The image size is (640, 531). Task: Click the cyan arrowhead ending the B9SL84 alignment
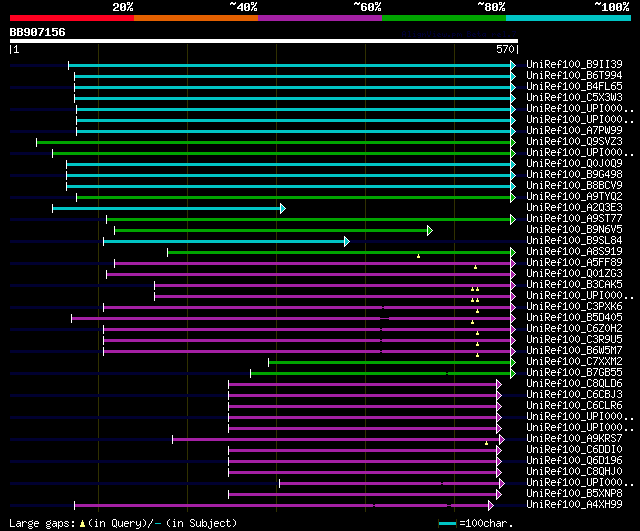347,242
